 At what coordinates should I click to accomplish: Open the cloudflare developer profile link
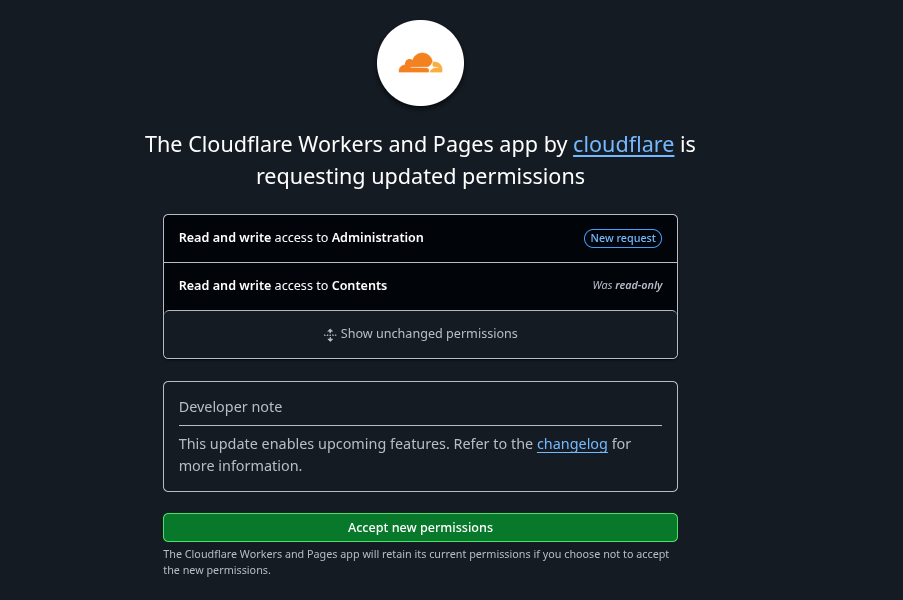[623, 145]
